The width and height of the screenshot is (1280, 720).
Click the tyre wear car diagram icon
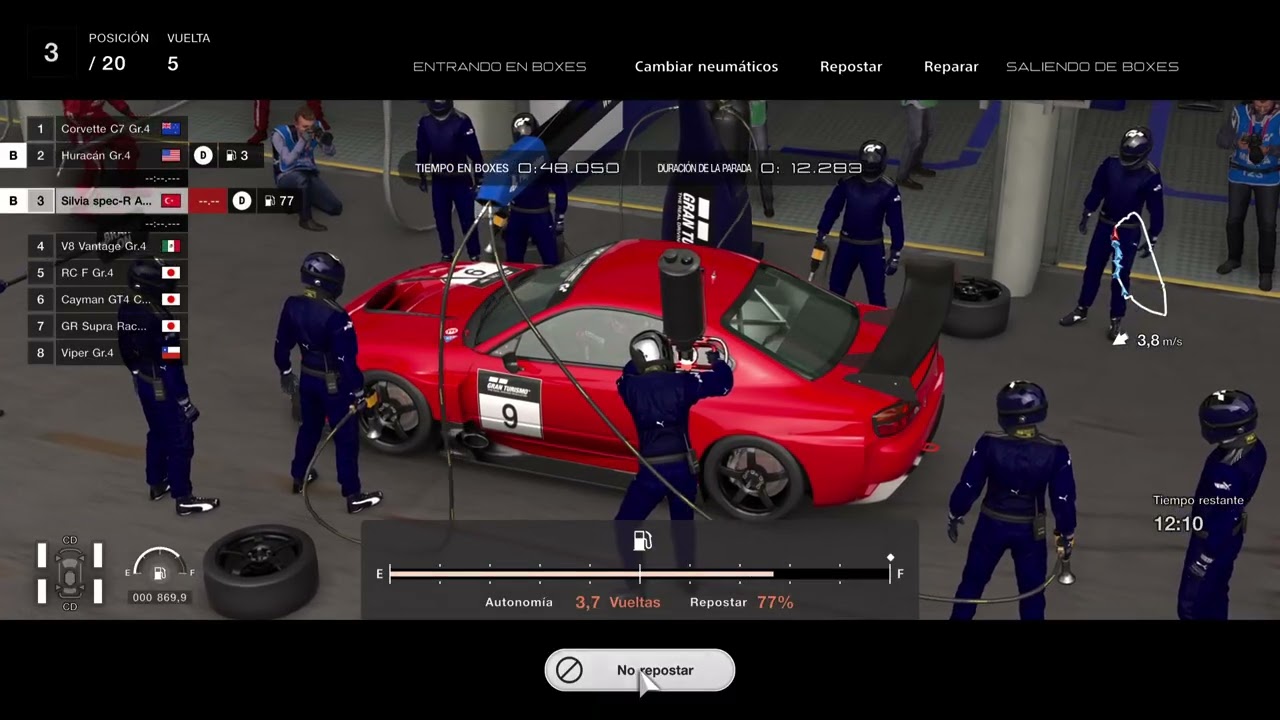click(x=70, y=573)
